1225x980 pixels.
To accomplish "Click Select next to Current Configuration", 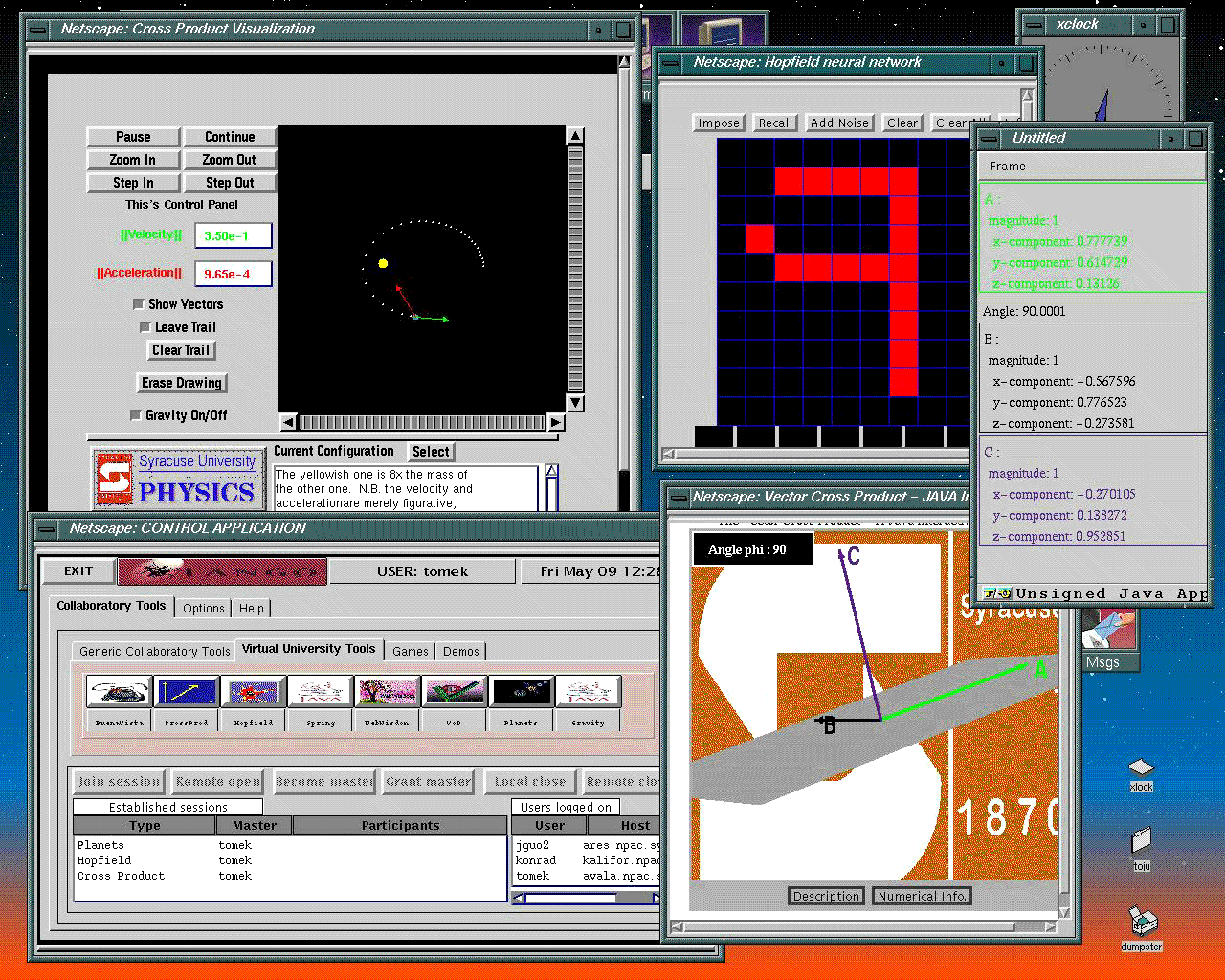I will pyautogui.click(x=431, y=452).
